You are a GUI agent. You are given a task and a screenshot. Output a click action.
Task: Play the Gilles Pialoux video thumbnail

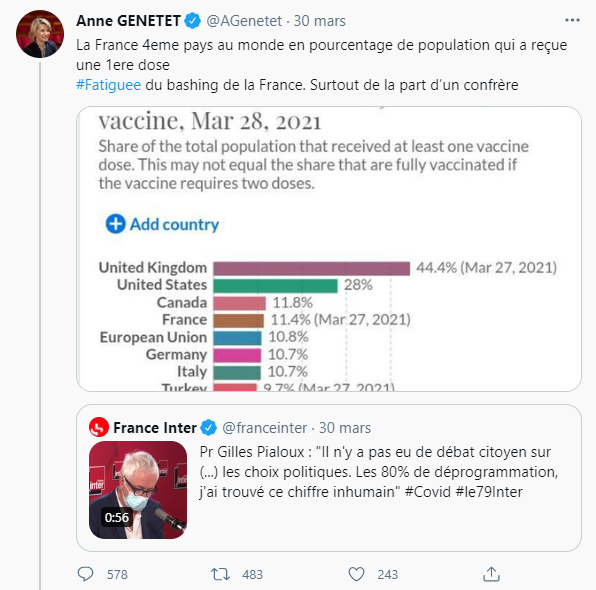tap(138, 490)
